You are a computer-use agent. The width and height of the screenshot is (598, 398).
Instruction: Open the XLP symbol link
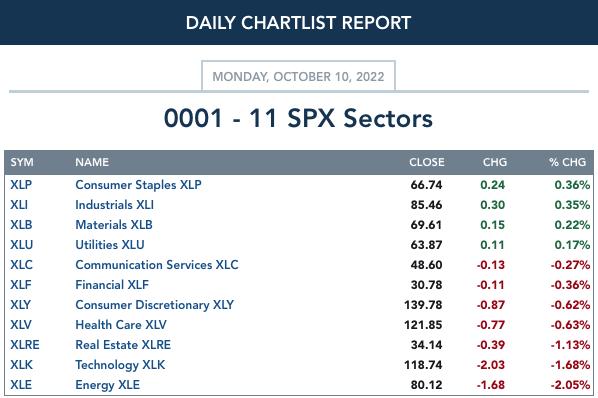click(x=21, y=185)
